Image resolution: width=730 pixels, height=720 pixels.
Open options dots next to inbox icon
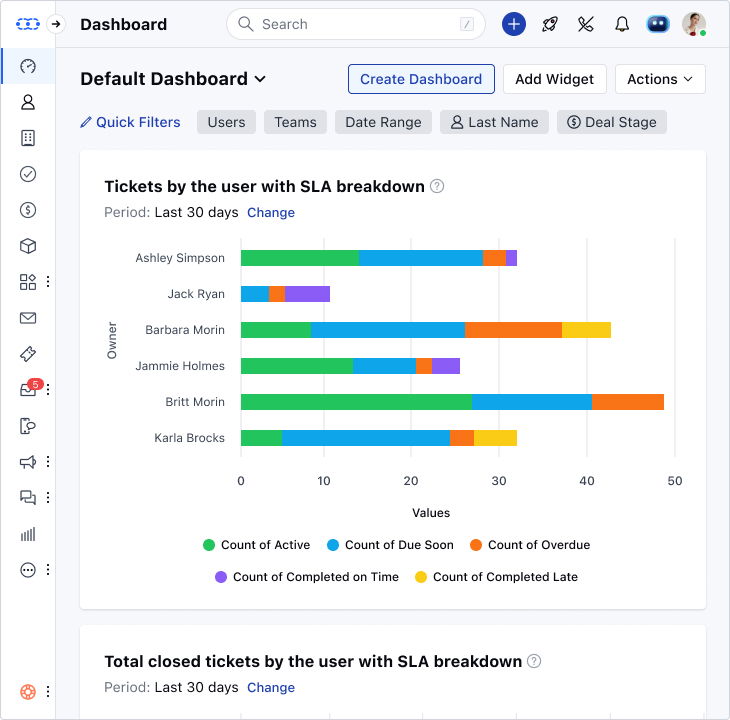coord(48,390)
